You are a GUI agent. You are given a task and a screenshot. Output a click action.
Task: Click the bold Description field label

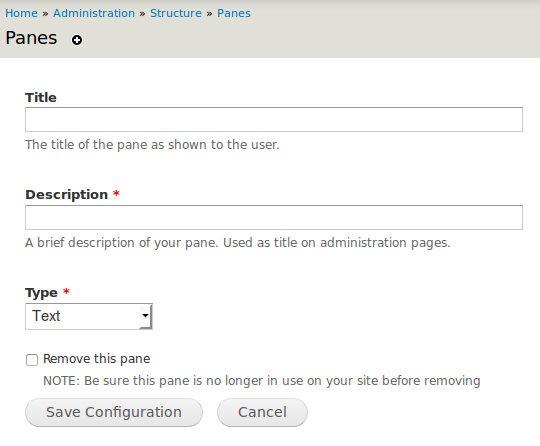click(x=66, y=195)
